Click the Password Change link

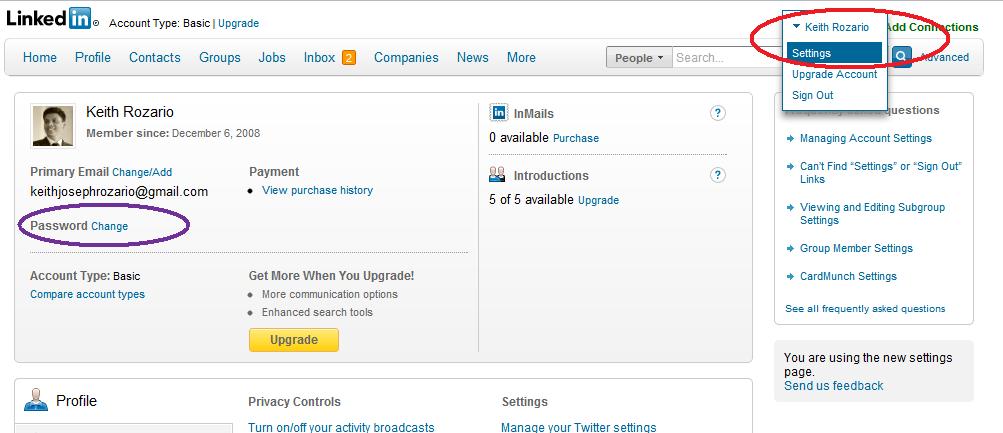(x=109, y=226)
